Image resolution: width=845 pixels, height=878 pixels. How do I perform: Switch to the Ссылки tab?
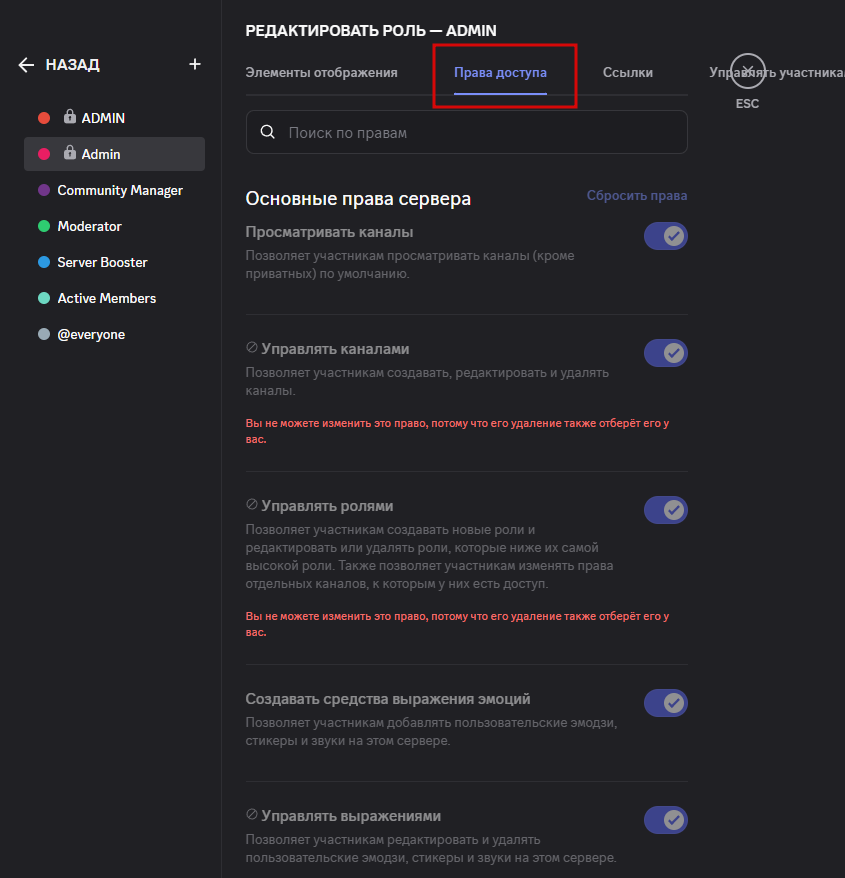click(x=628, y=73)
